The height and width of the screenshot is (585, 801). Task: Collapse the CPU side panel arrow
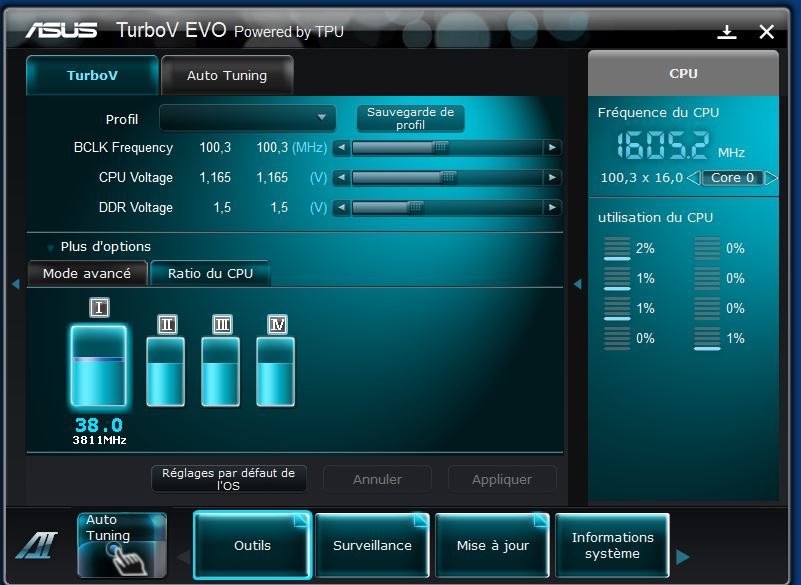(x=577, y=284)
